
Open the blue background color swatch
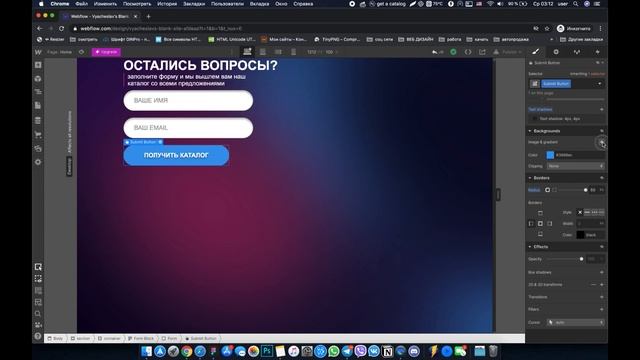click(x=550, y=155)
